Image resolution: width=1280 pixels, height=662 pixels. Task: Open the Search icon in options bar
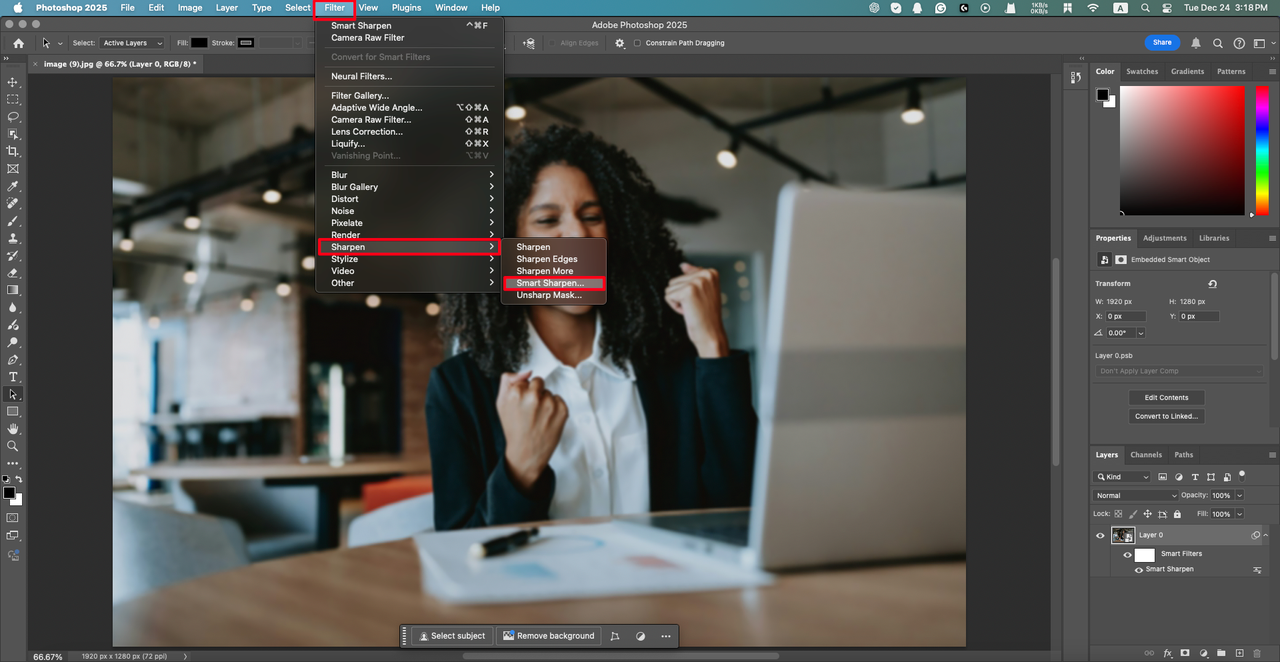tap(1217, 43)
